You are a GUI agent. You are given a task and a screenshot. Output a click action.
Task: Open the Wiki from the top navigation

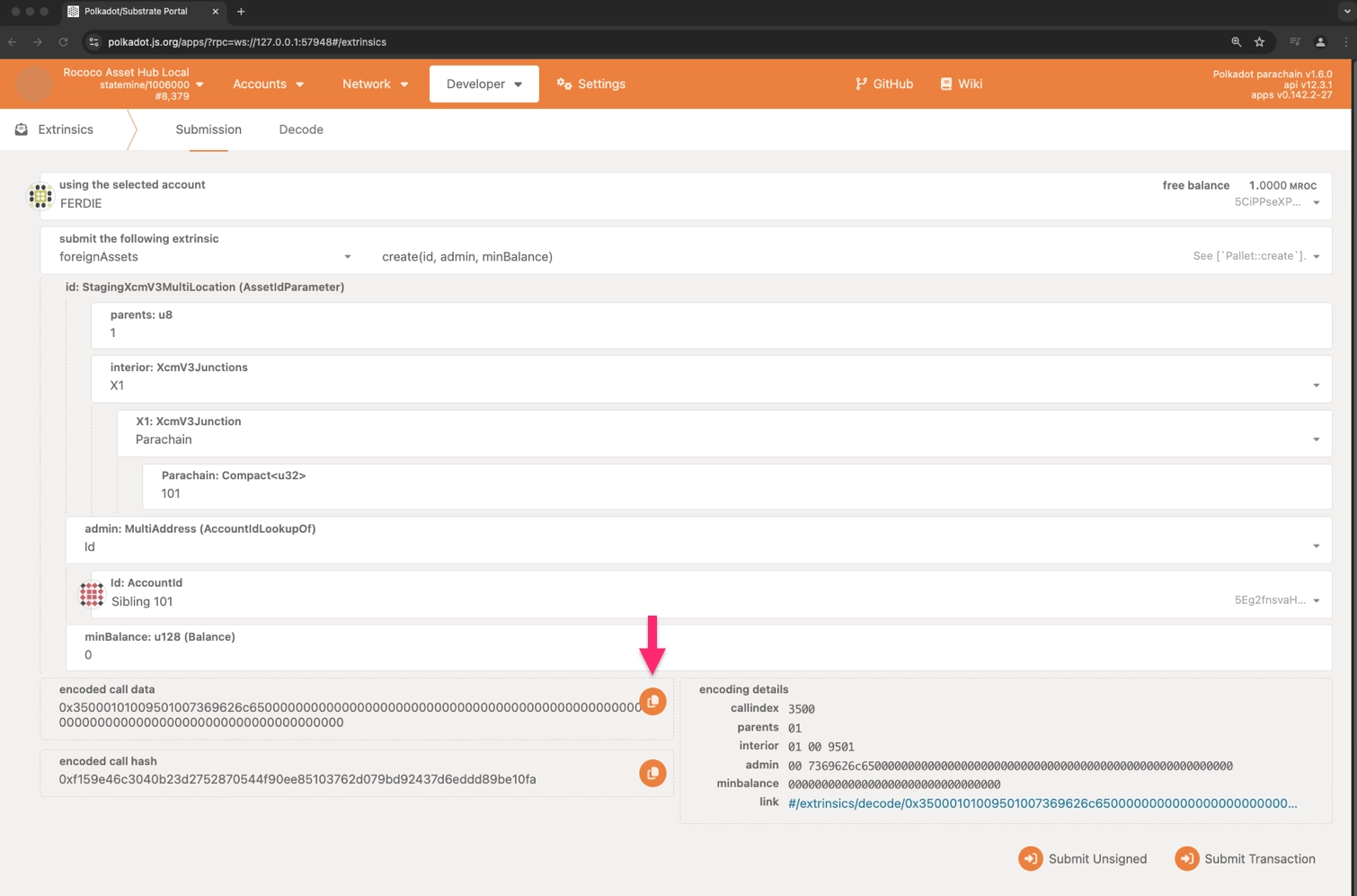click(x=961, y=84)
